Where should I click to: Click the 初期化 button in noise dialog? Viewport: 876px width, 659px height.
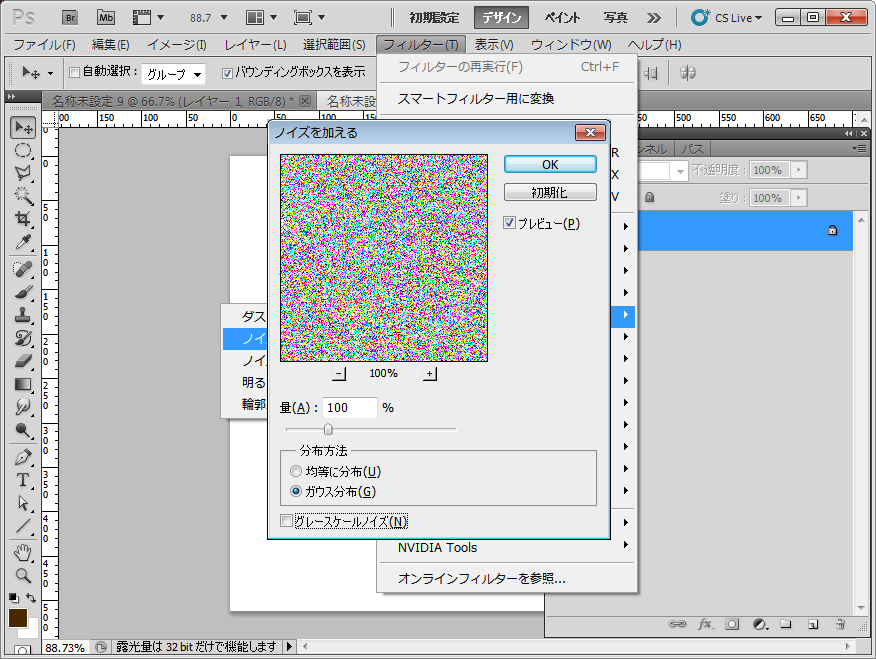click(550, 192)
